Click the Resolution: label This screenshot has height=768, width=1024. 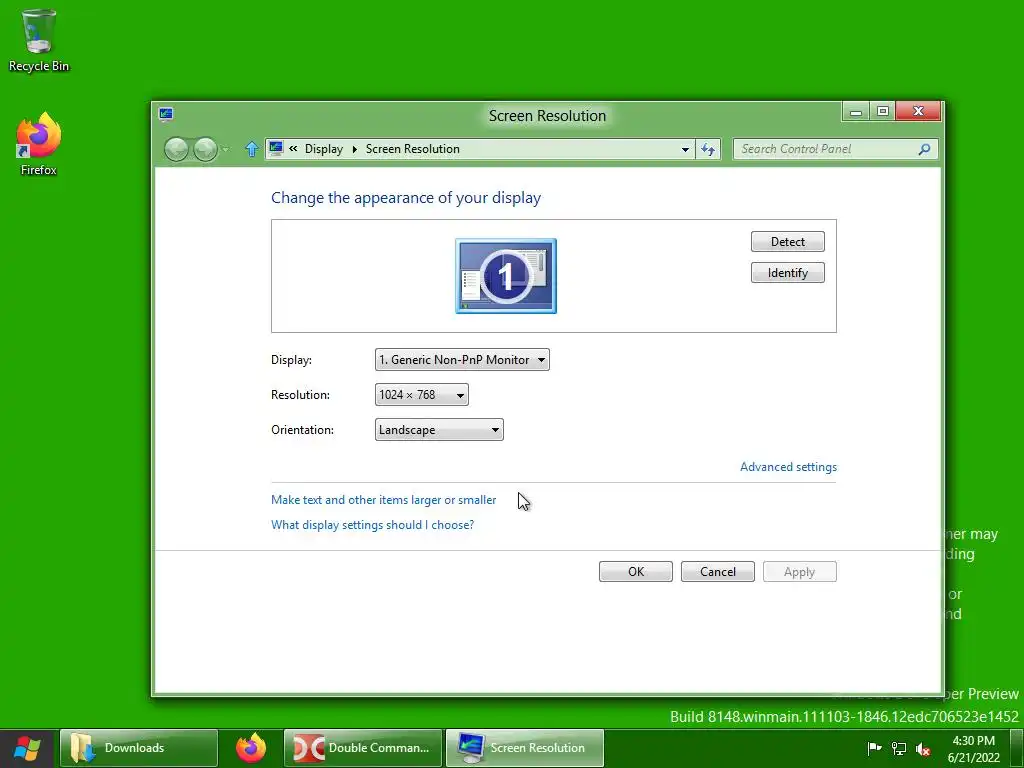click(x=300, y=395)
